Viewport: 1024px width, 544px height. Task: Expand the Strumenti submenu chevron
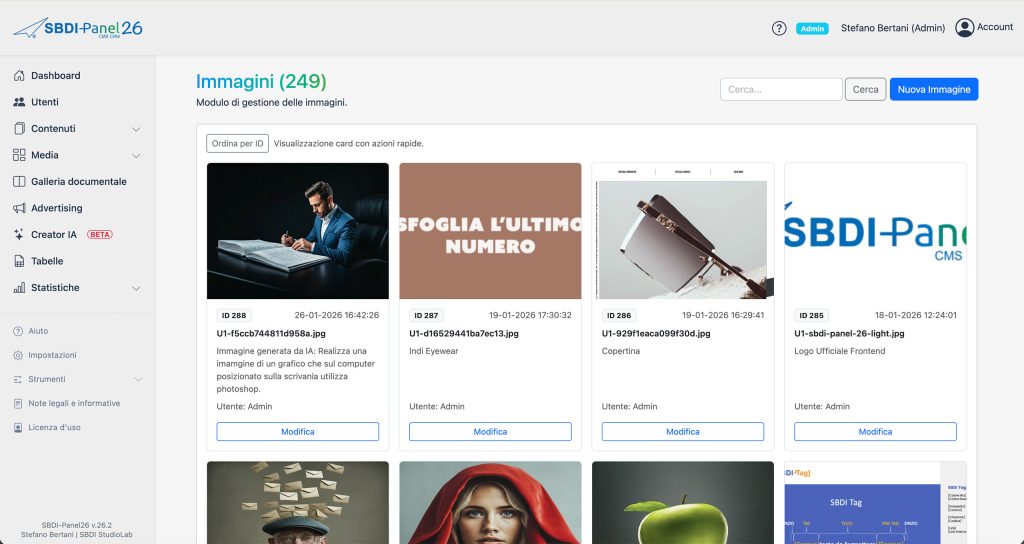click(138, 379)
